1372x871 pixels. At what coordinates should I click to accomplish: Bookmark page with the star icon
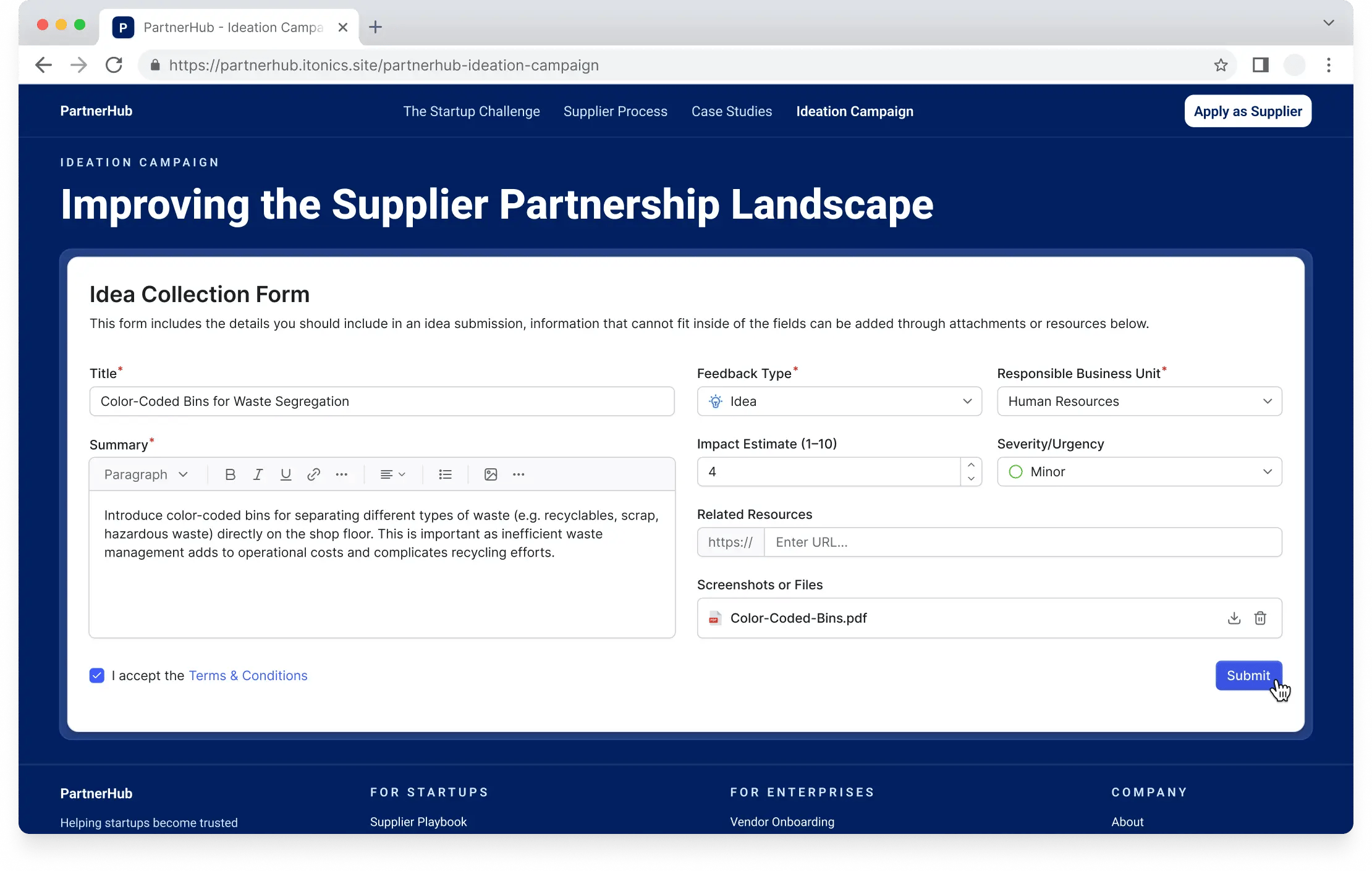1220,65
